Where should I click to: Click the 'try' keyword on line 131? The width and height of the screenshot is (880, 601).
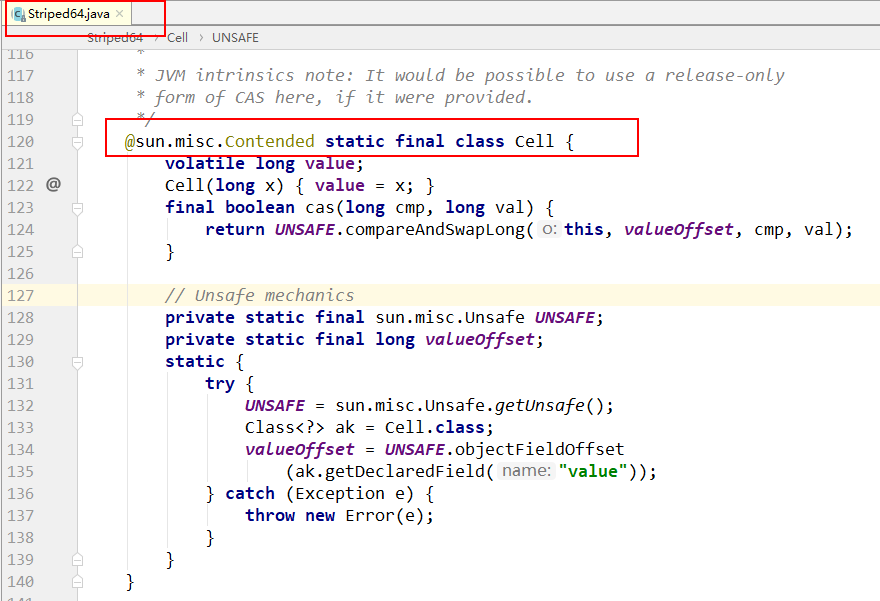(x=219, y=383)
